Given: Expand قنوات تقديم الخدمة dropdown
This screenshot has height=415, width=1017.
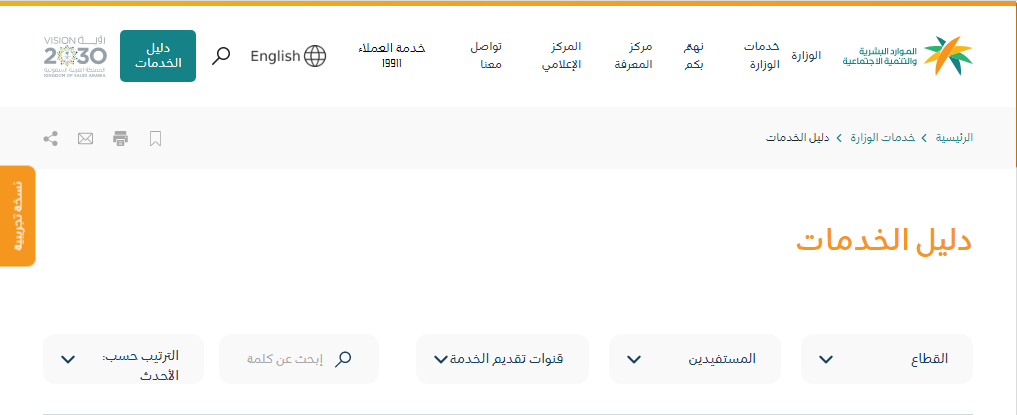Looking at the screenshot, I should pyautogui.click(x=501, y=359).
